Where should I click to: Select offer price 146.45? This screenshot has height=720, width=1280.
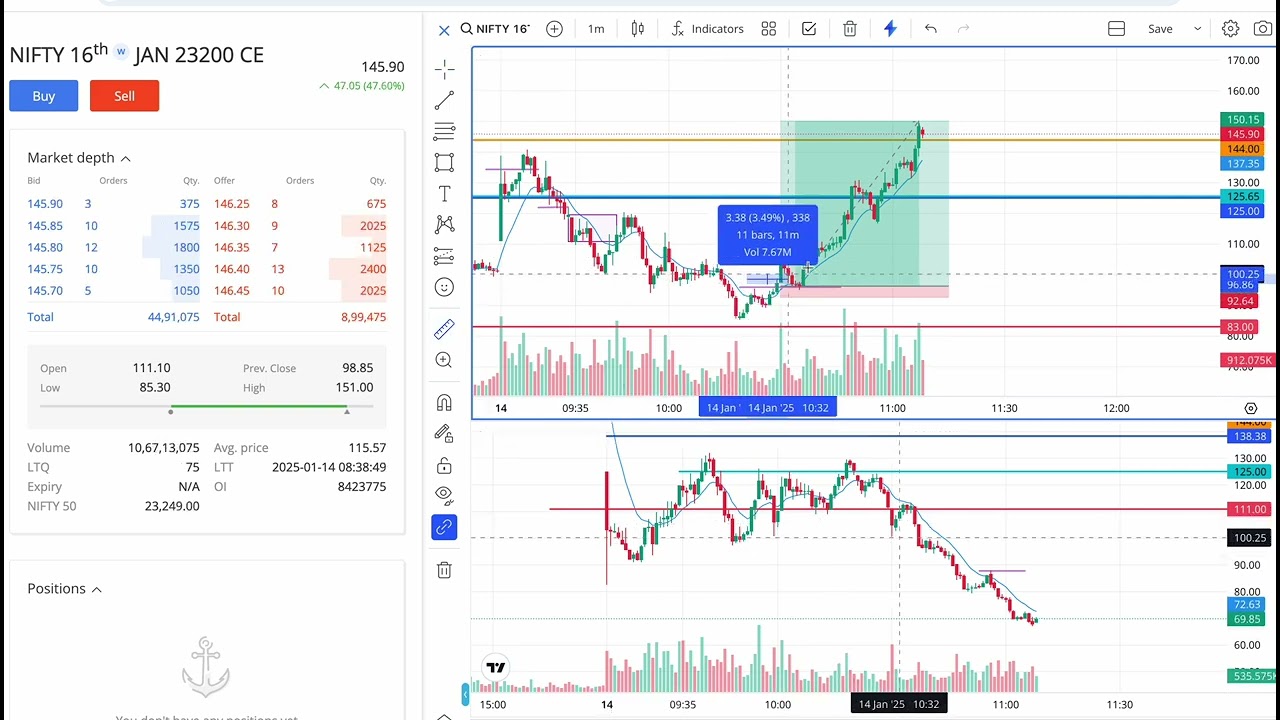[232, 291]
